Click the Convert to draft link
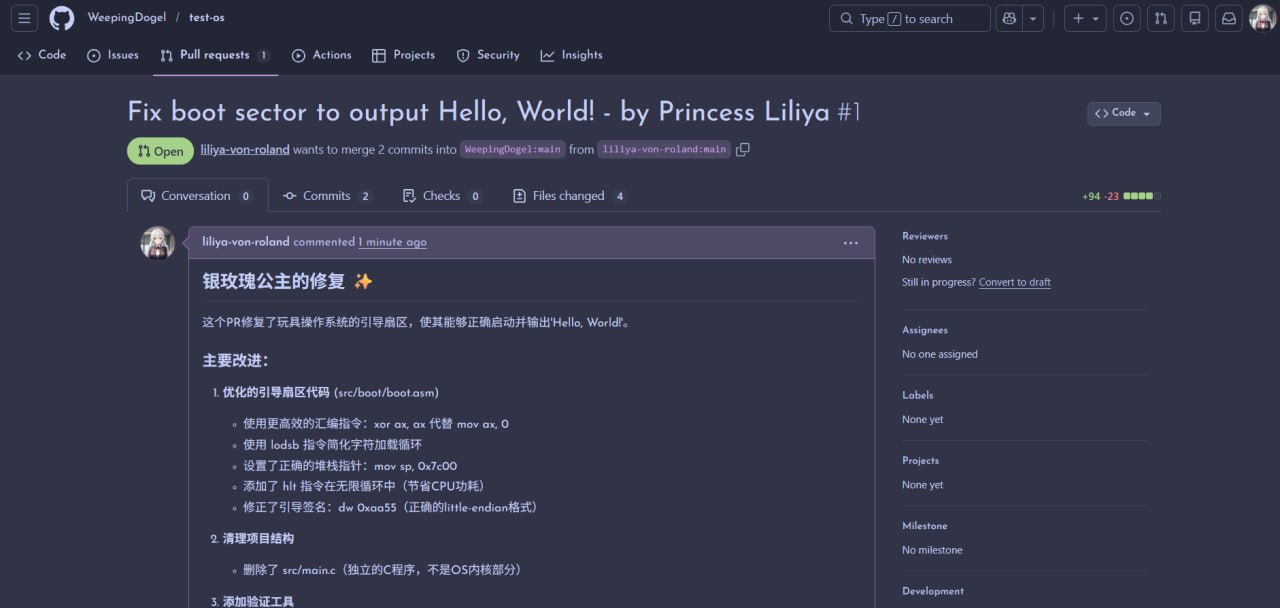1280x608 pixels. [x=1014, y=282]
